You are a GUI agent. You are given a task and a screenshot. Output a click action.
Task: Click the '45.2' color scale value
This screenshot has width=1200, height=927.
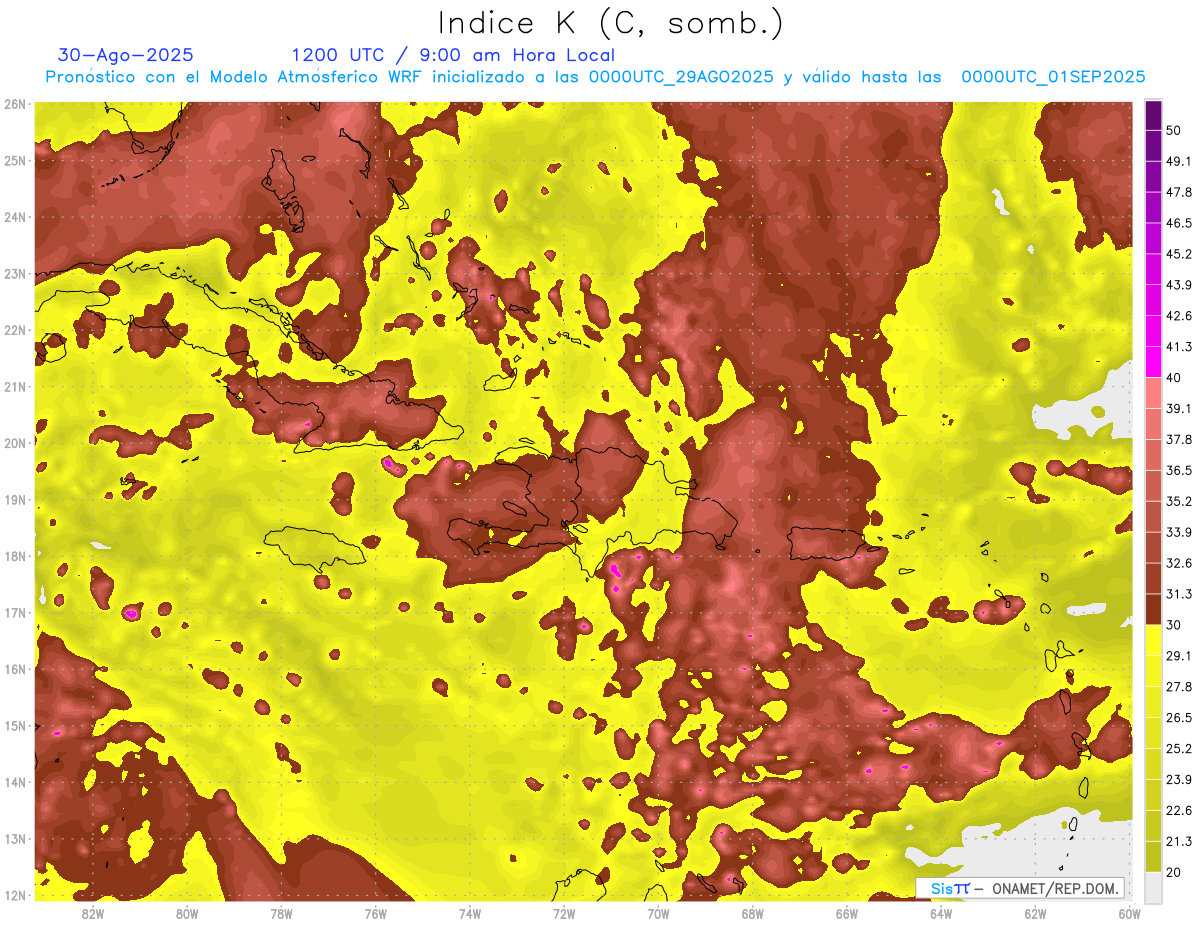[x=1178, y=254]
